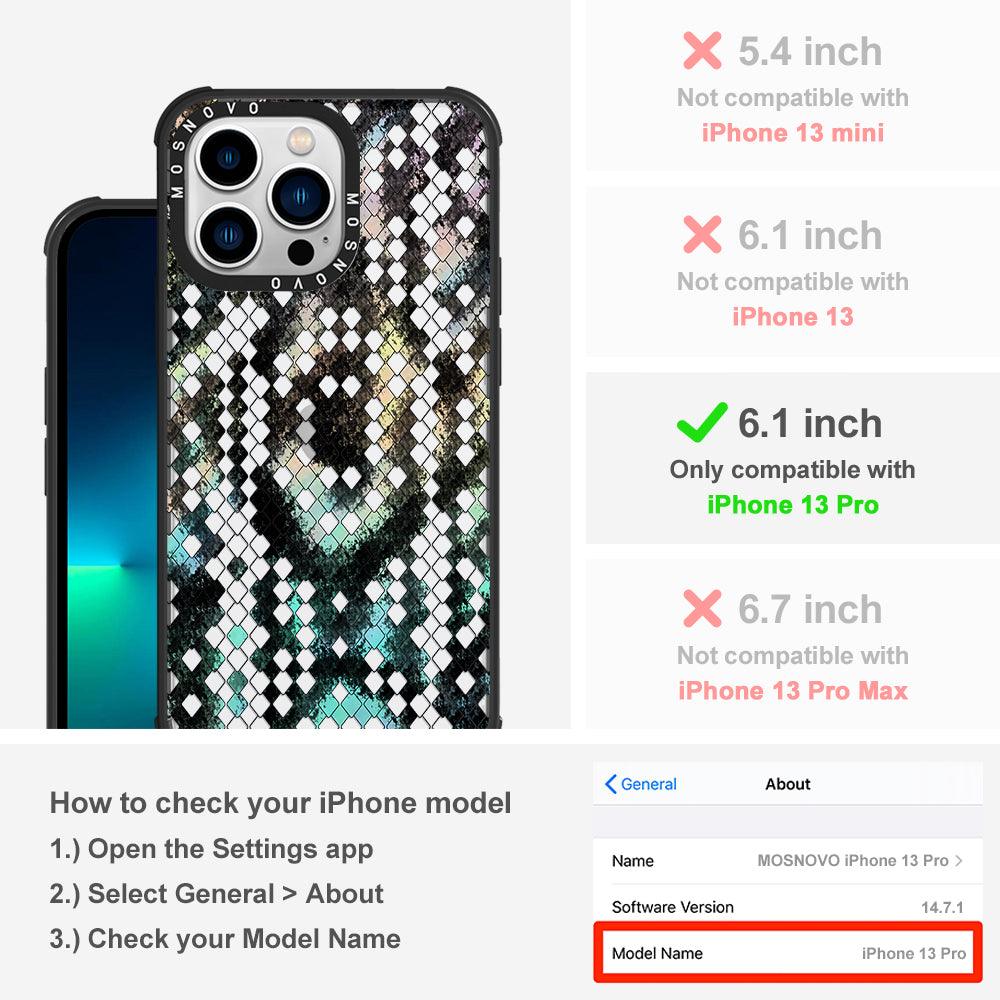Click the green checkmark beside 6.1 inch
This screenshot has height=1000, width=1000.
click(x=702, y=422)
